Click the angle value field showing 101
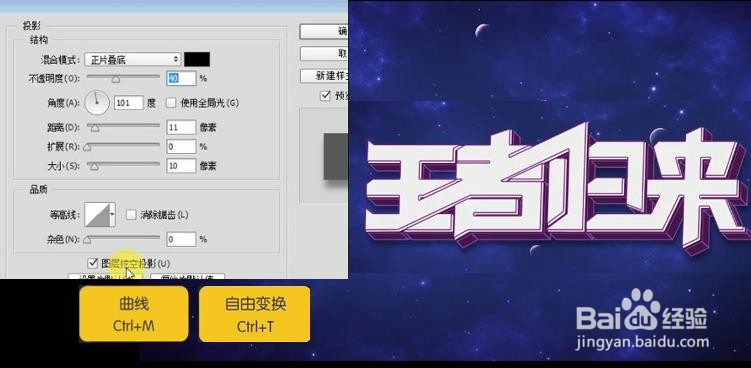 (x=128, y=103)
